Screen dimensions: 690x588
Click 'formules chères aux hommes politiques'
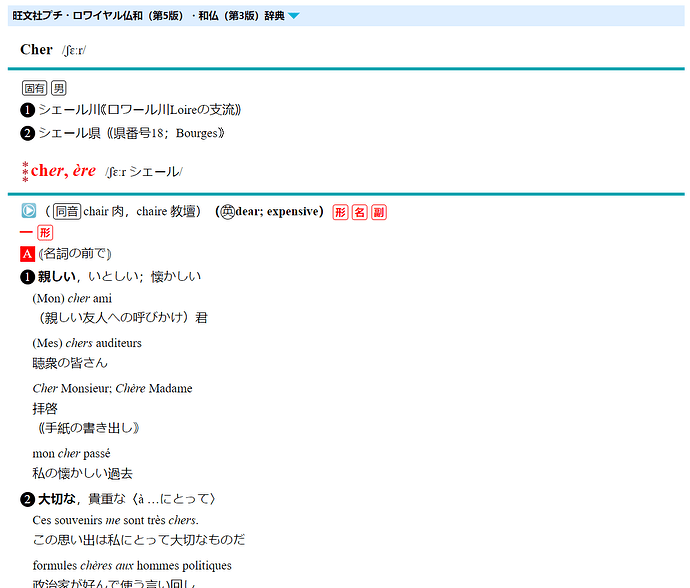(132, 565)
